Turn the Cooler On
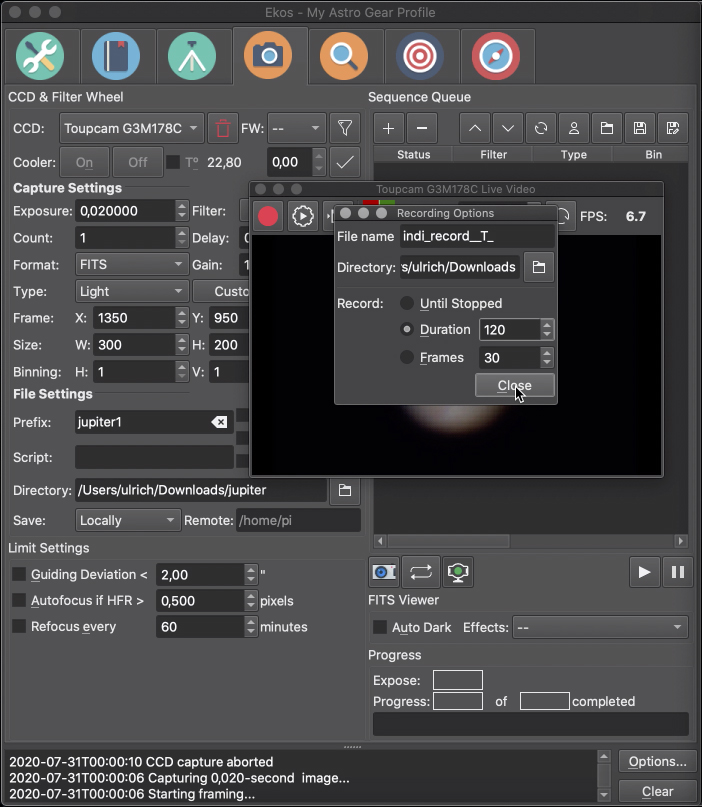The height and width of the screenshot is (807, 702). (x=84, y=163)
